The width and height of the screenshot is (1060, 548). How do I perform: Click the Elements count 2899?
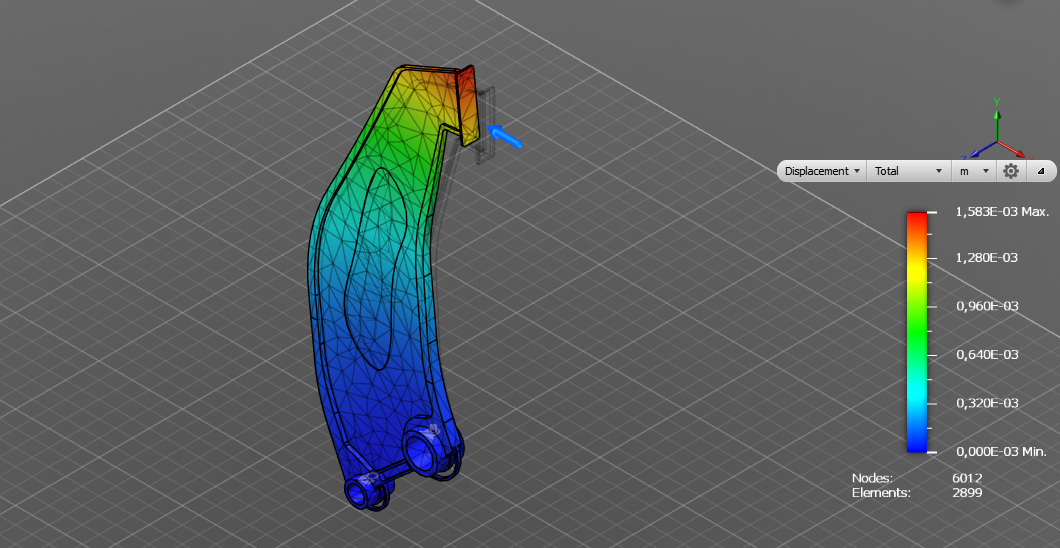coord(967,493)
